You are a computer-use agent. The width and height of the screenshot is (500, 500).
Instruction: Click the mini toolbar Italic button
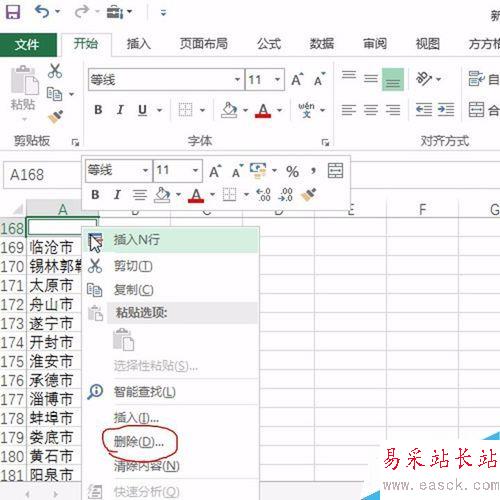tap(117, 195)
